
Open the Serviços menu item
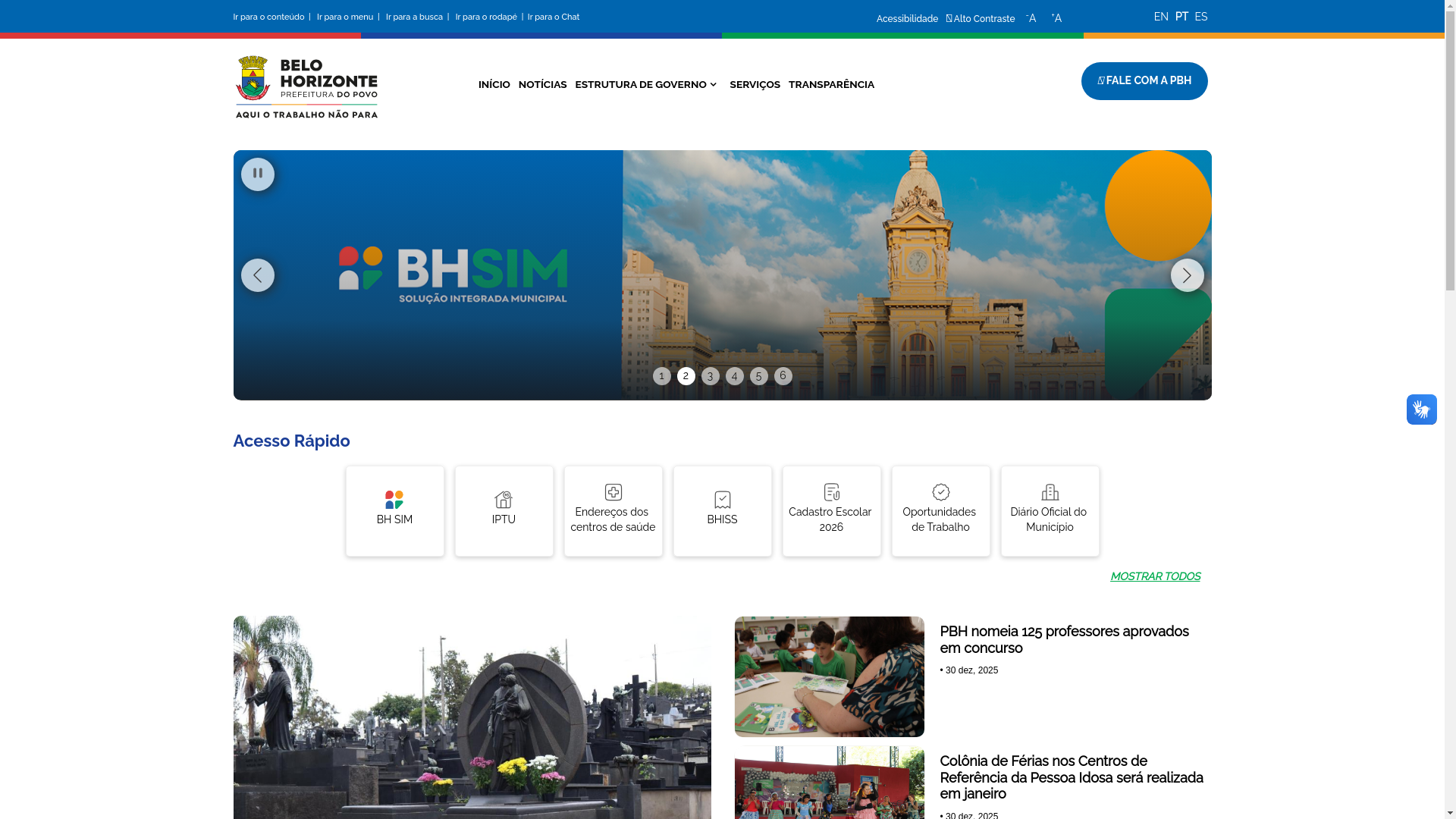click(x=755, y=85)
